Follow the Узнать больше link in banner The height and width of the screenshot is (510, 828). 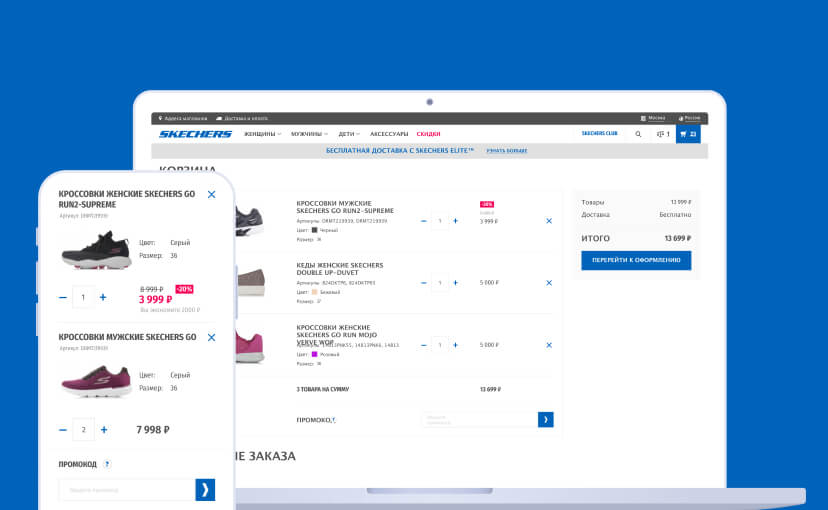(x=506, y=151)
